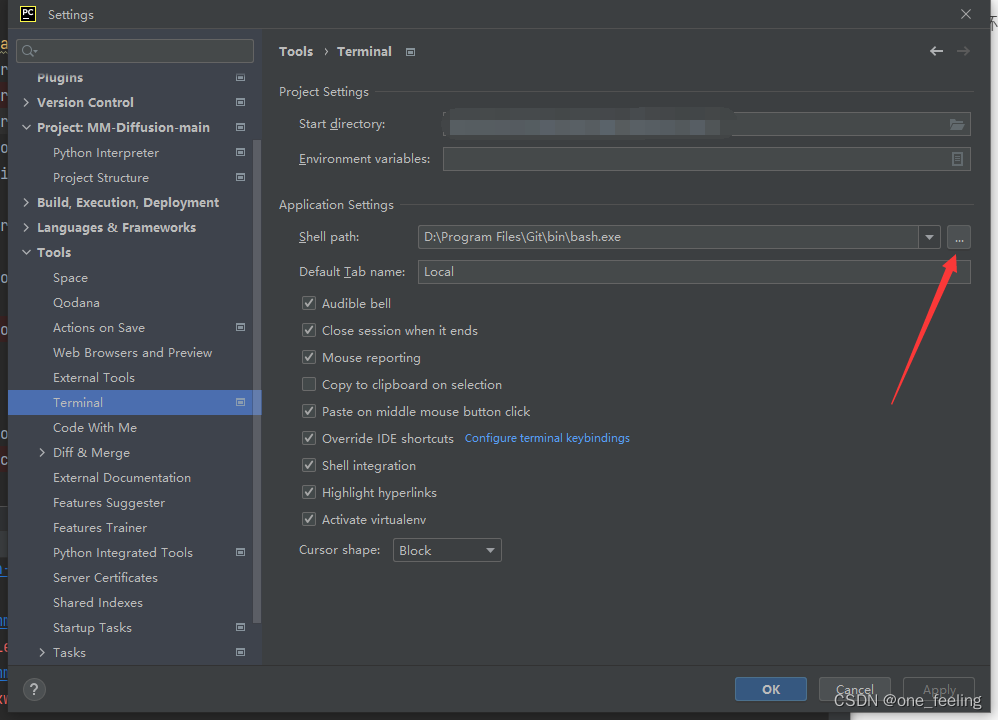Click the Apply button
Image resolution: width=998 pixels, height=720 pixels.
[x=939, y=689]
